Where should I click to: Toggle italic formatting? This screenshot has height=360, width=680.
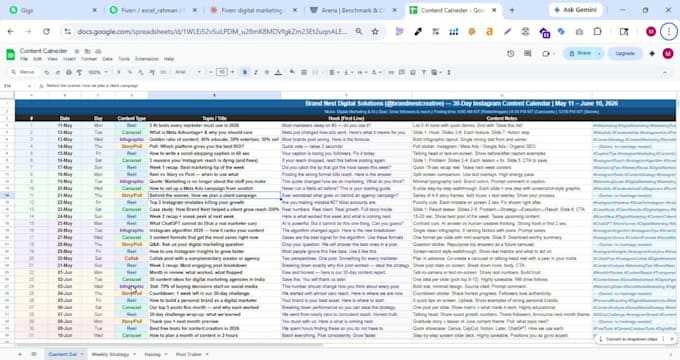256,72
